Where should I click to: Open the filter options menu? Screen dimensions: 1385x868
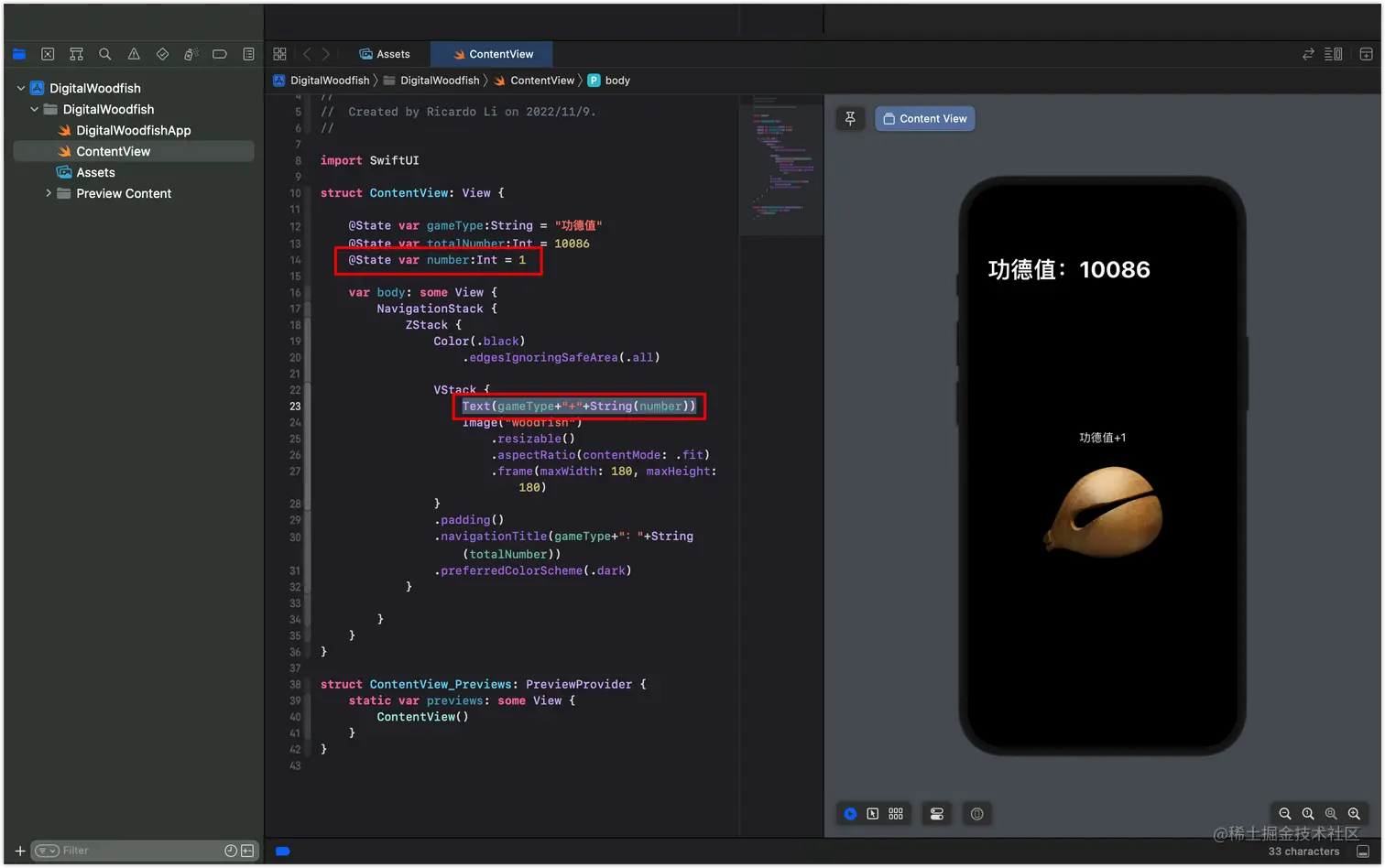click(x=47, y=852)
